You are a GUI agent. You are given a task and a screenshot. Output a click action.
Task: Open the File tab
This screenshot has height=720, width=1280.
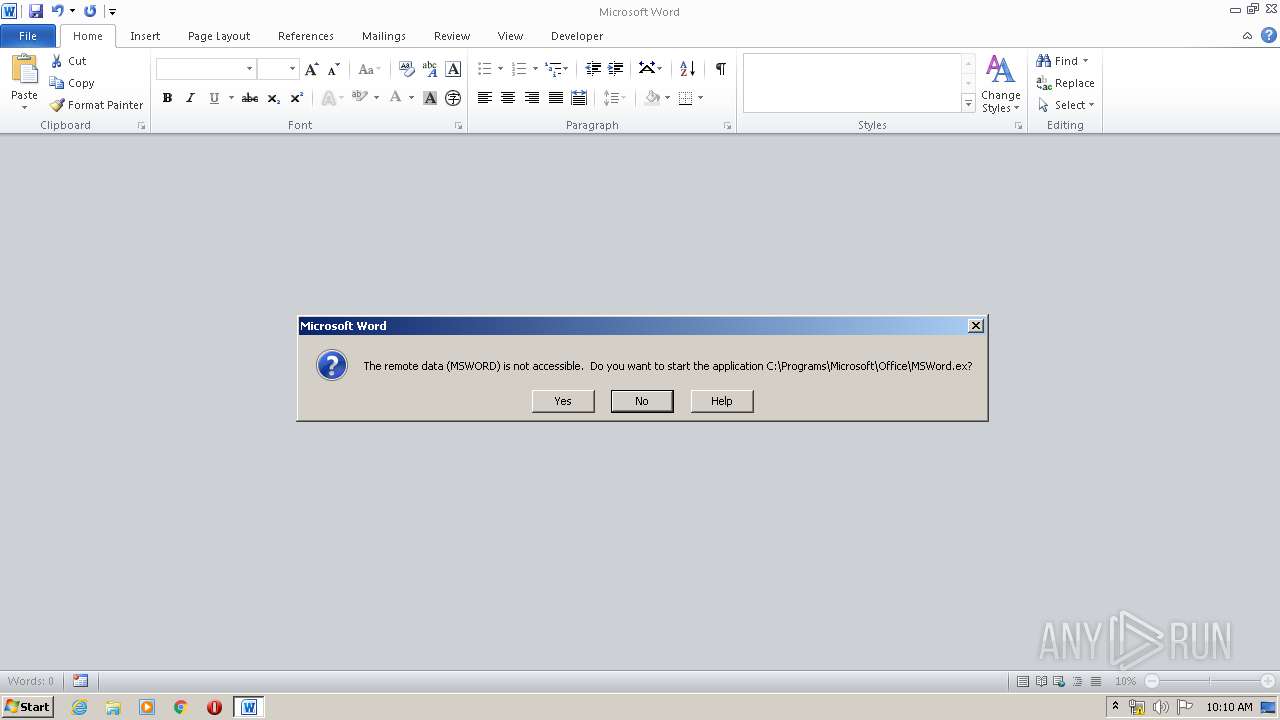point(28,36)
